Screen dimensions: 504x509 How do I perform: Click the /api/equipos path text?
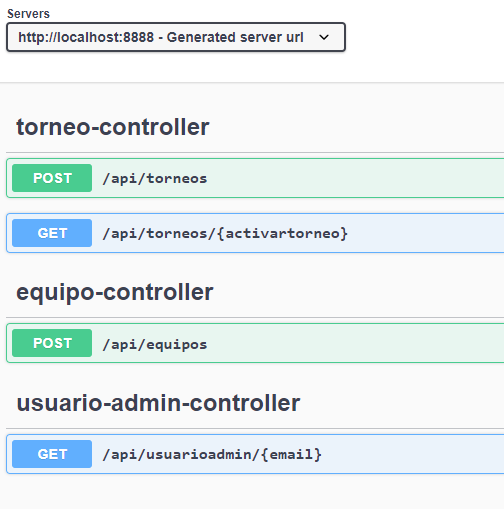coord(155,344)
